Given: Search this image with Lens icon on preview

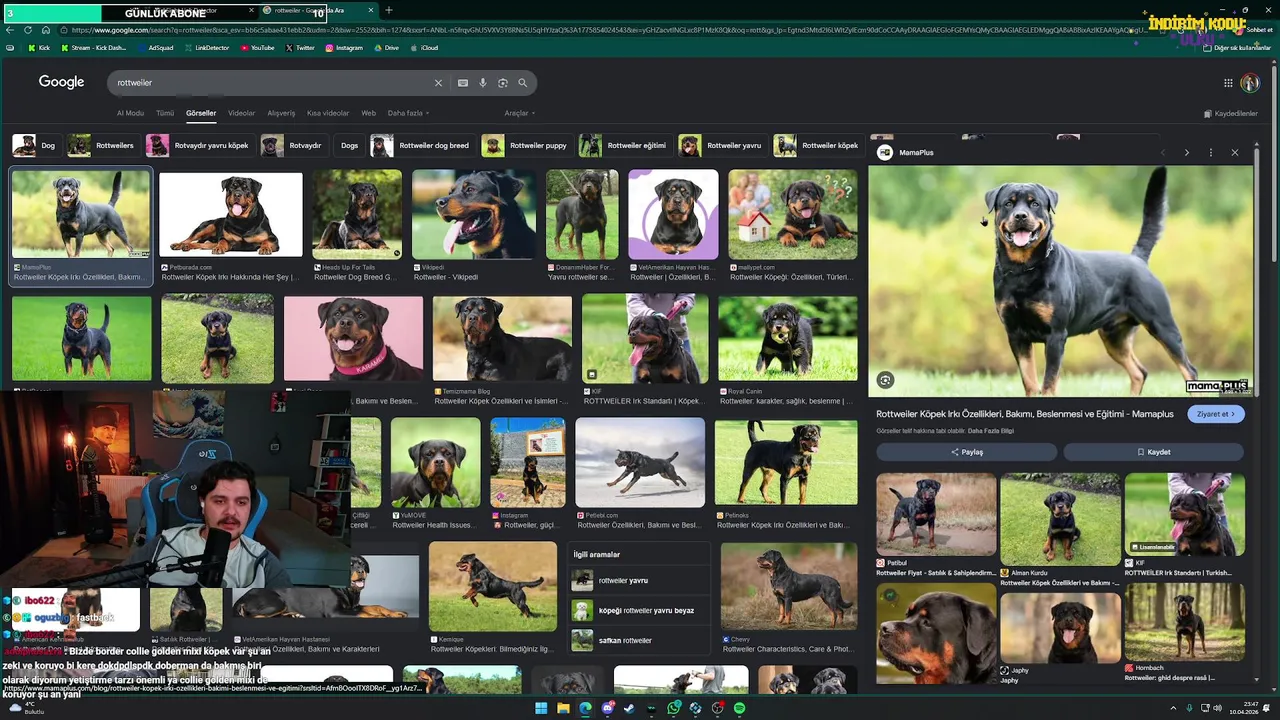Looking at the screenshot, I should (x=885, y=380).
